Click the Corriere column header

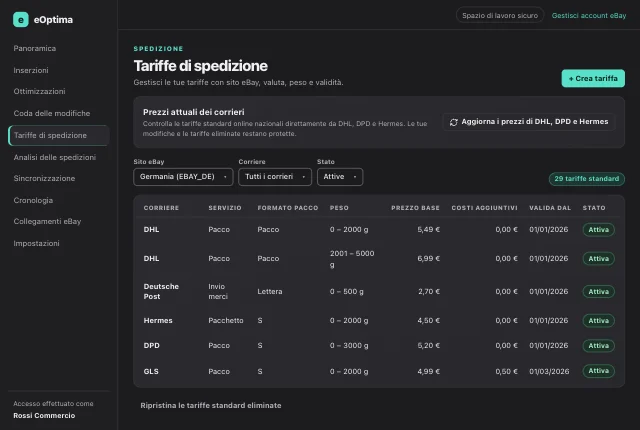(x=161, y=208)
